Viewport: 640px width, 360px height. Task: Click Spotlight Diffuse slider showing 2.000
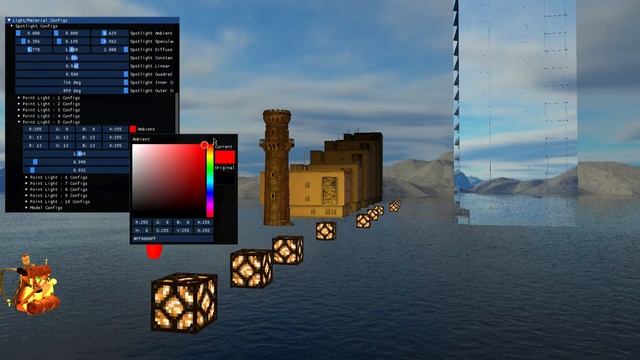[110, 49]
